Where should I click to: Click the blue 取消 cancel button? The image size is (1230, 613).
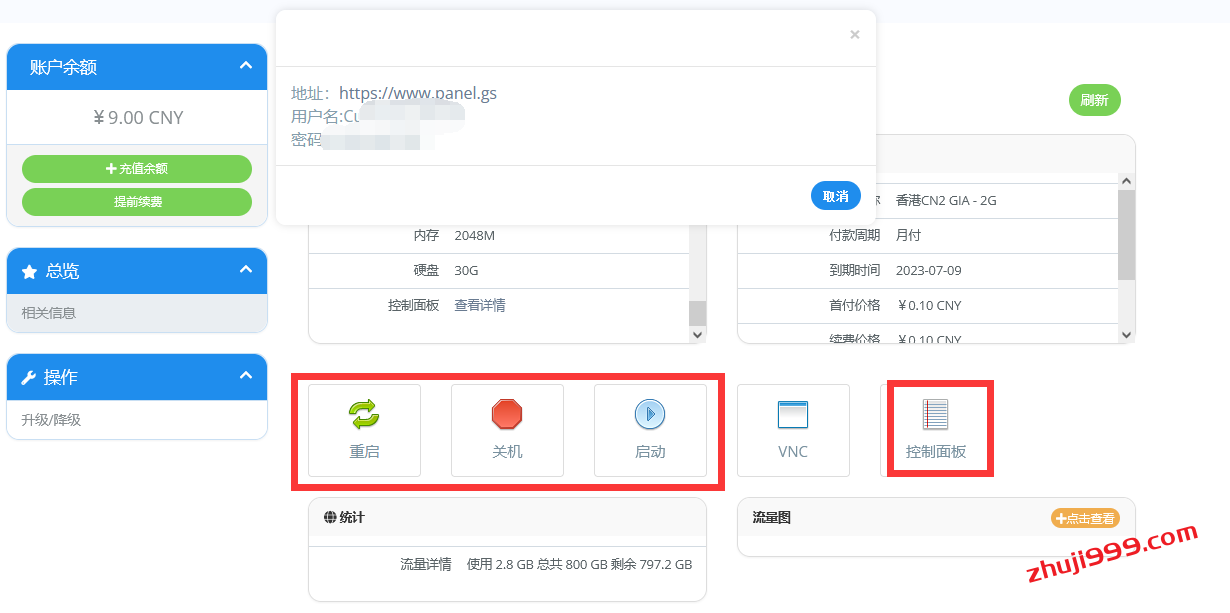pos(835,196)
